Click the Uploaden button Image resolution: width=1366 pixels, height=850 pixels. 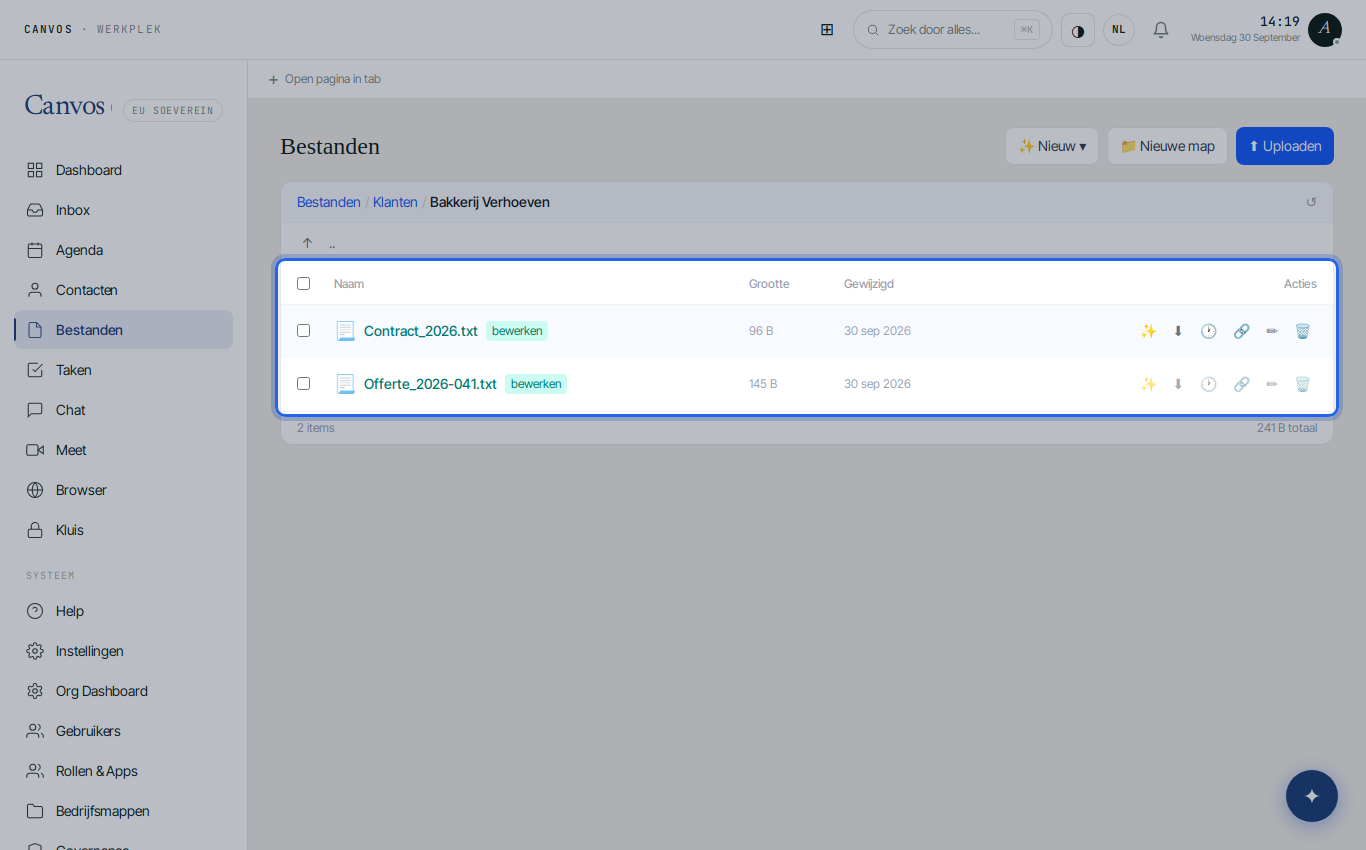tap(1285, 146)
